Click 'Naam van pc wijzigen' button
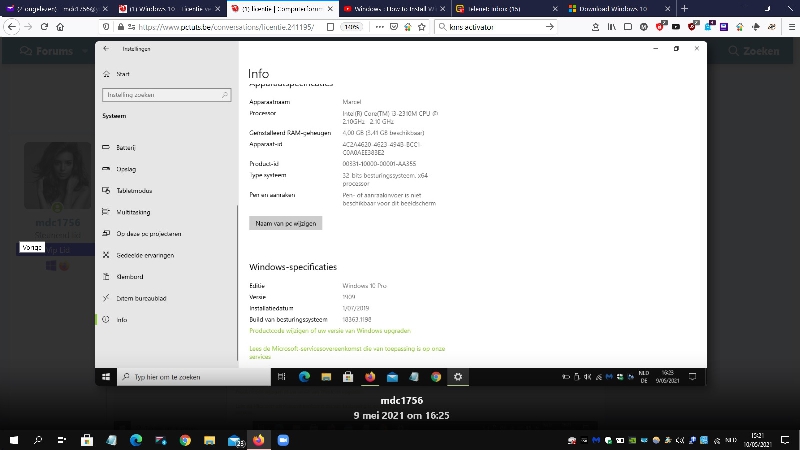Image resolution: width=800 pixels, height=450 pixels. point(285,224)
